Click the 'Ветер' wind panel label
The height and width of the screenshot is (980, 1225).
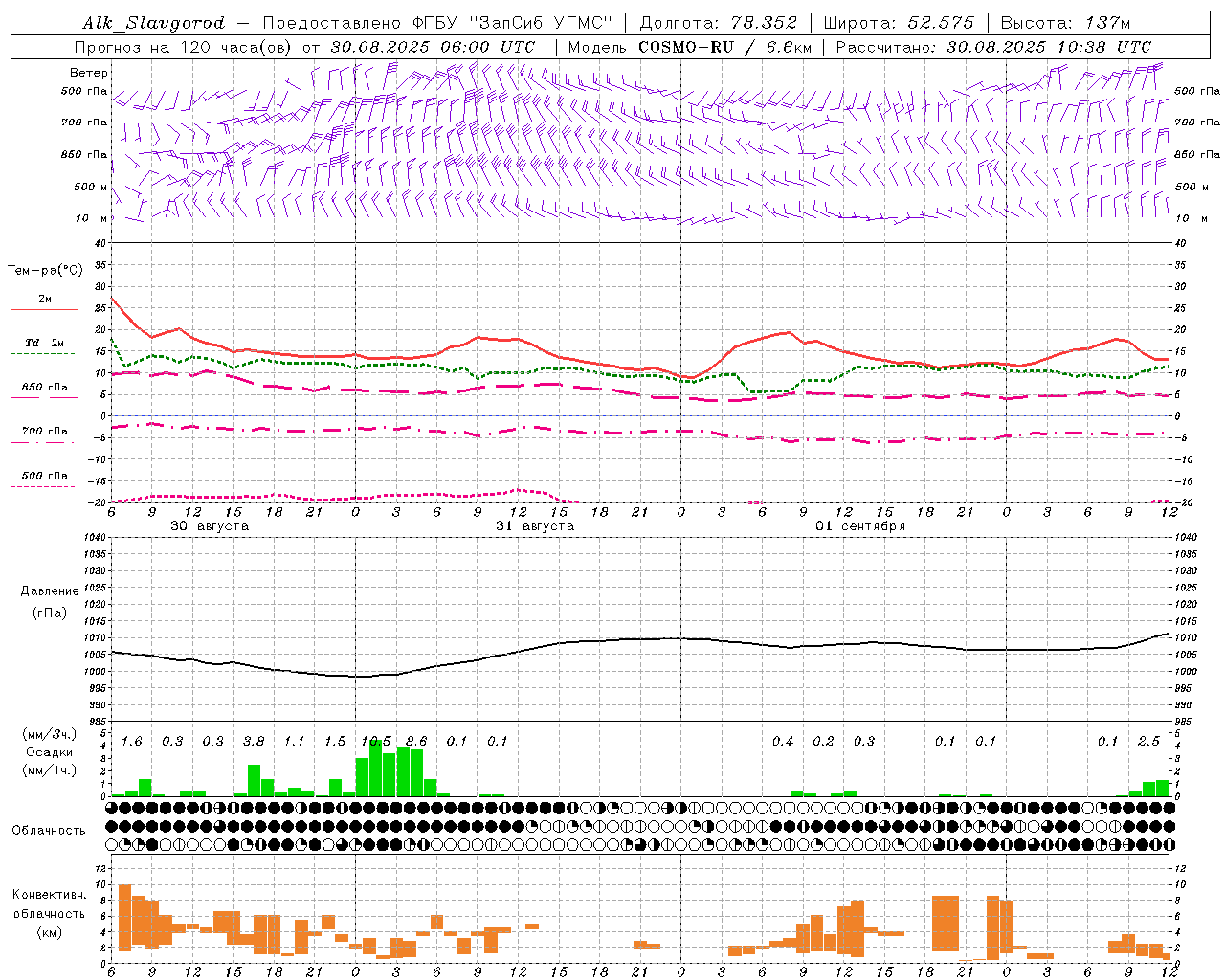89,73
